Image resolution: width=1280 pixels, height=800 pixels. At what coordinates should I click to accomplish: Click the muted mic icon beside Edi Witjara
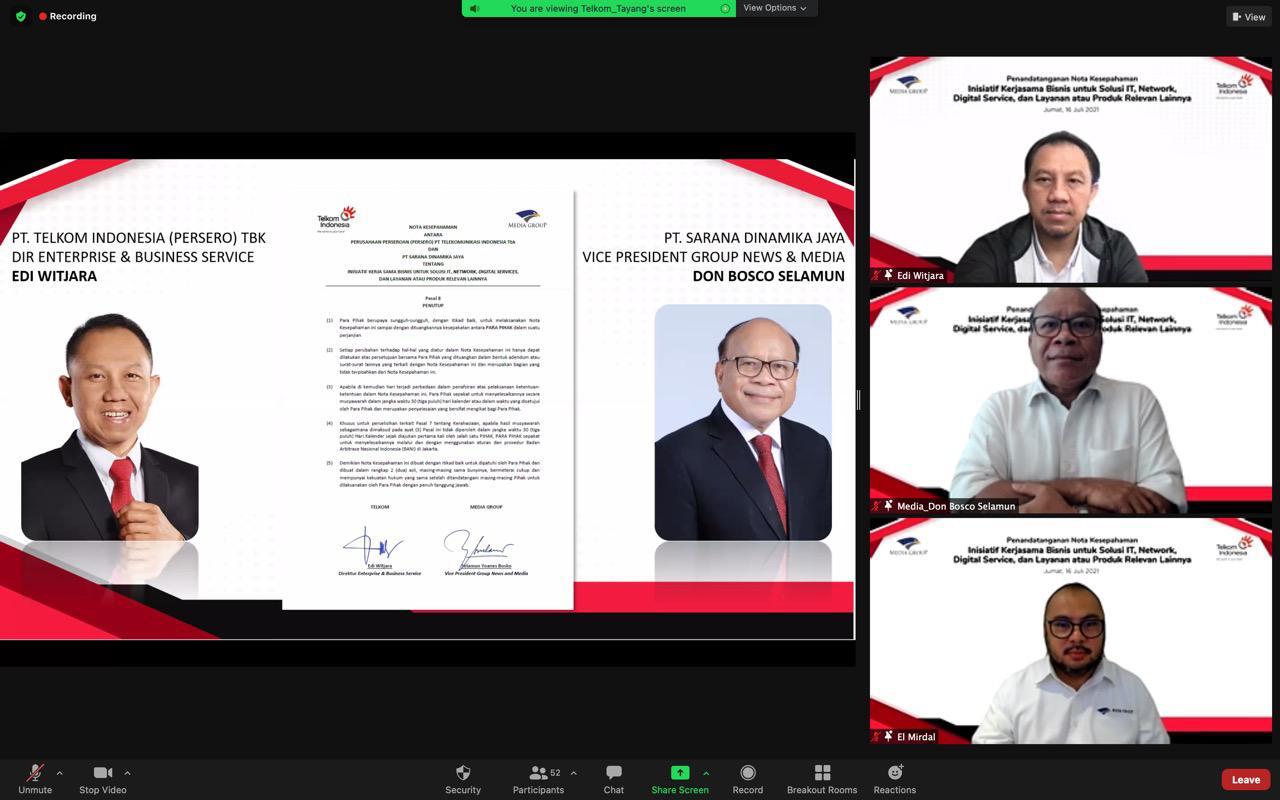tap(876, 275)
